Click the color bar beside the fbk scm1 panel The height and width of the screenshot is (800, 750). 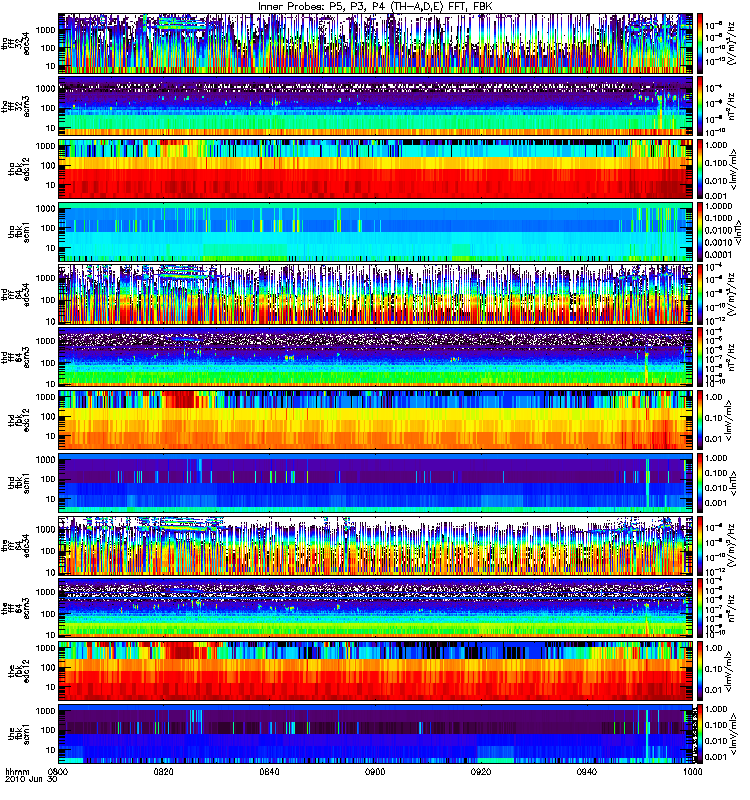[700, 734]
